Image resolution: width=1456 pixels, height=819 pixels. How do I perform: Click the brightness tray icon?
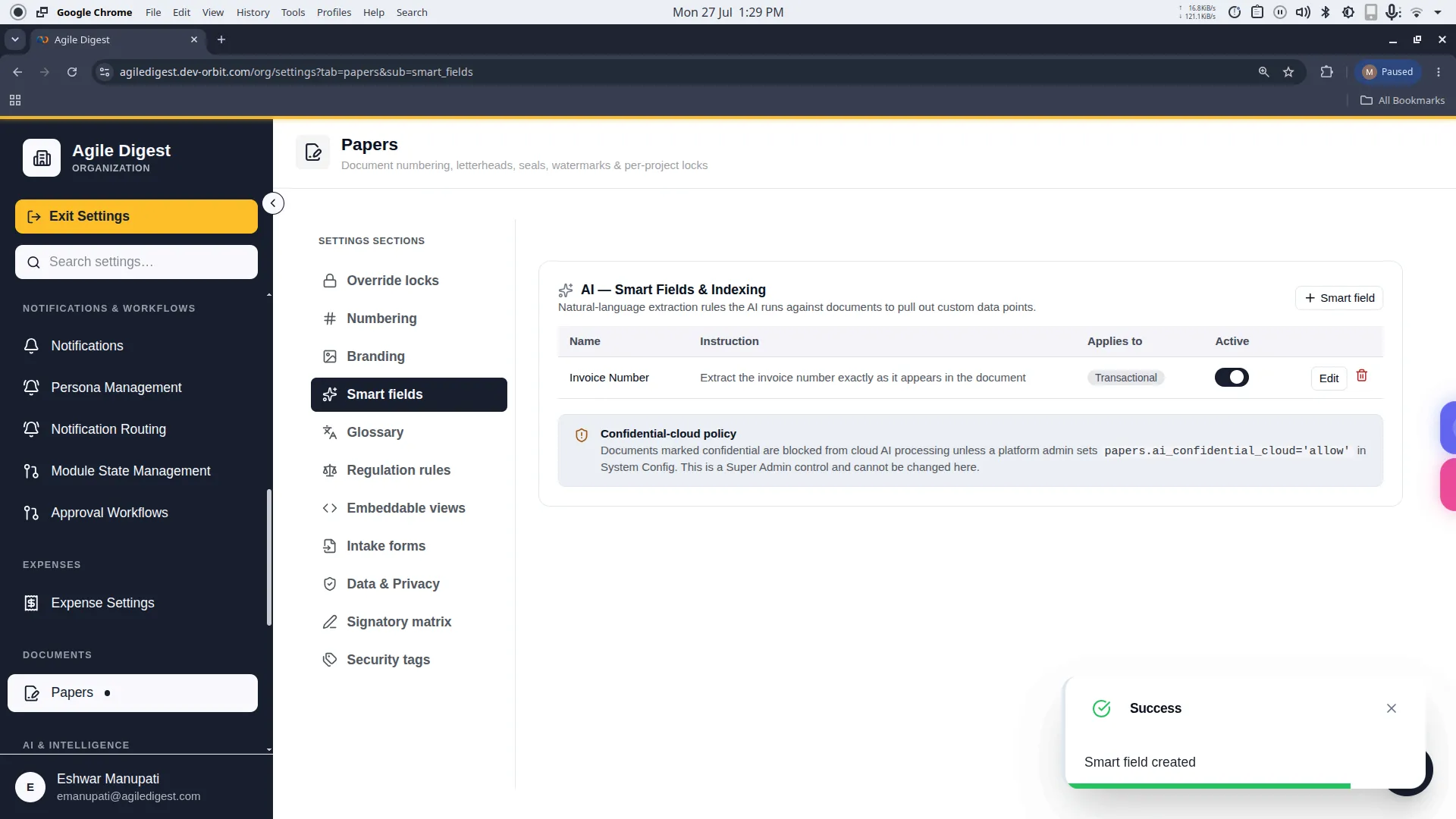(1348, 12)
